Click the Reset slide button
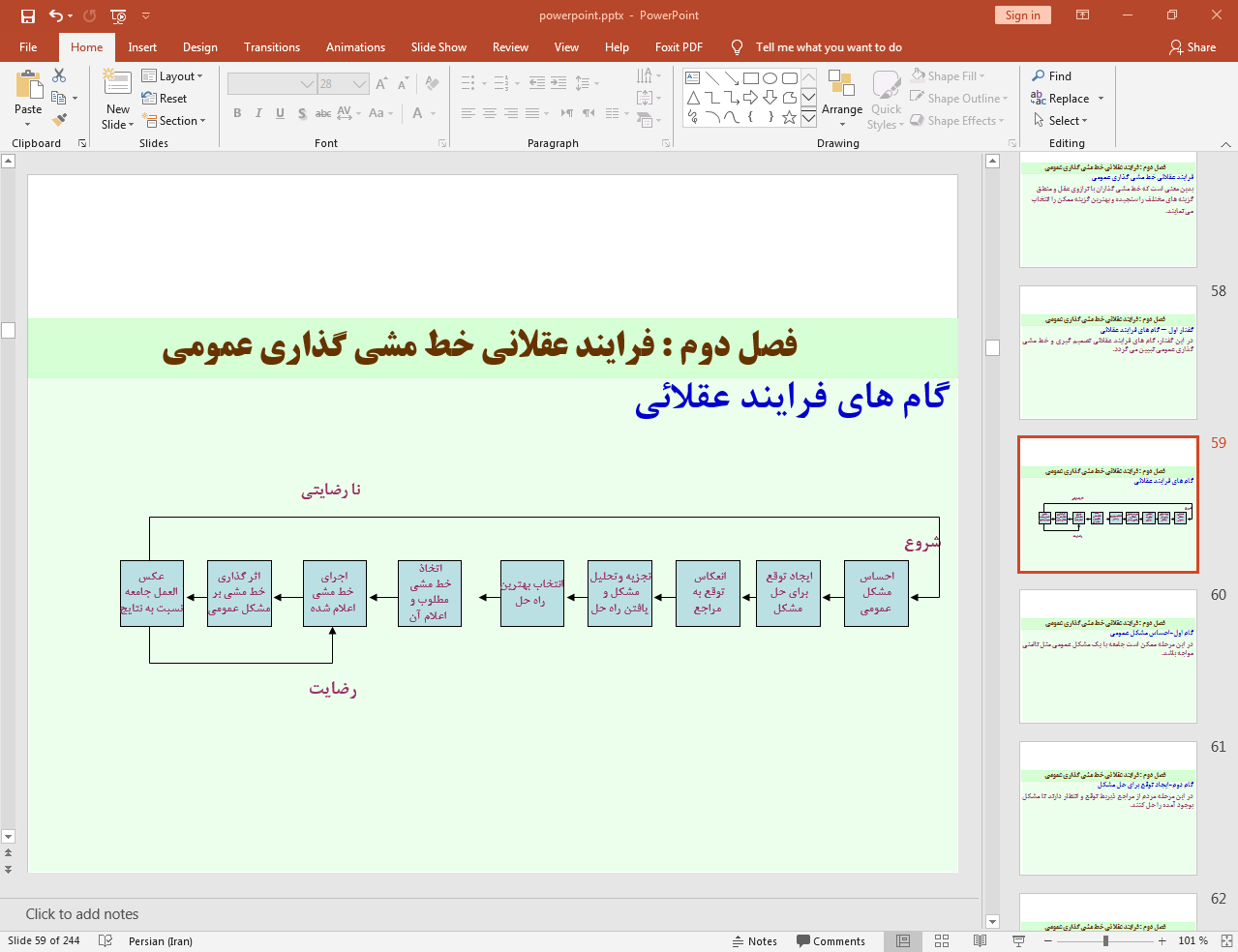The width and height of the screenshot is (1238, 952). pos(165,98)
